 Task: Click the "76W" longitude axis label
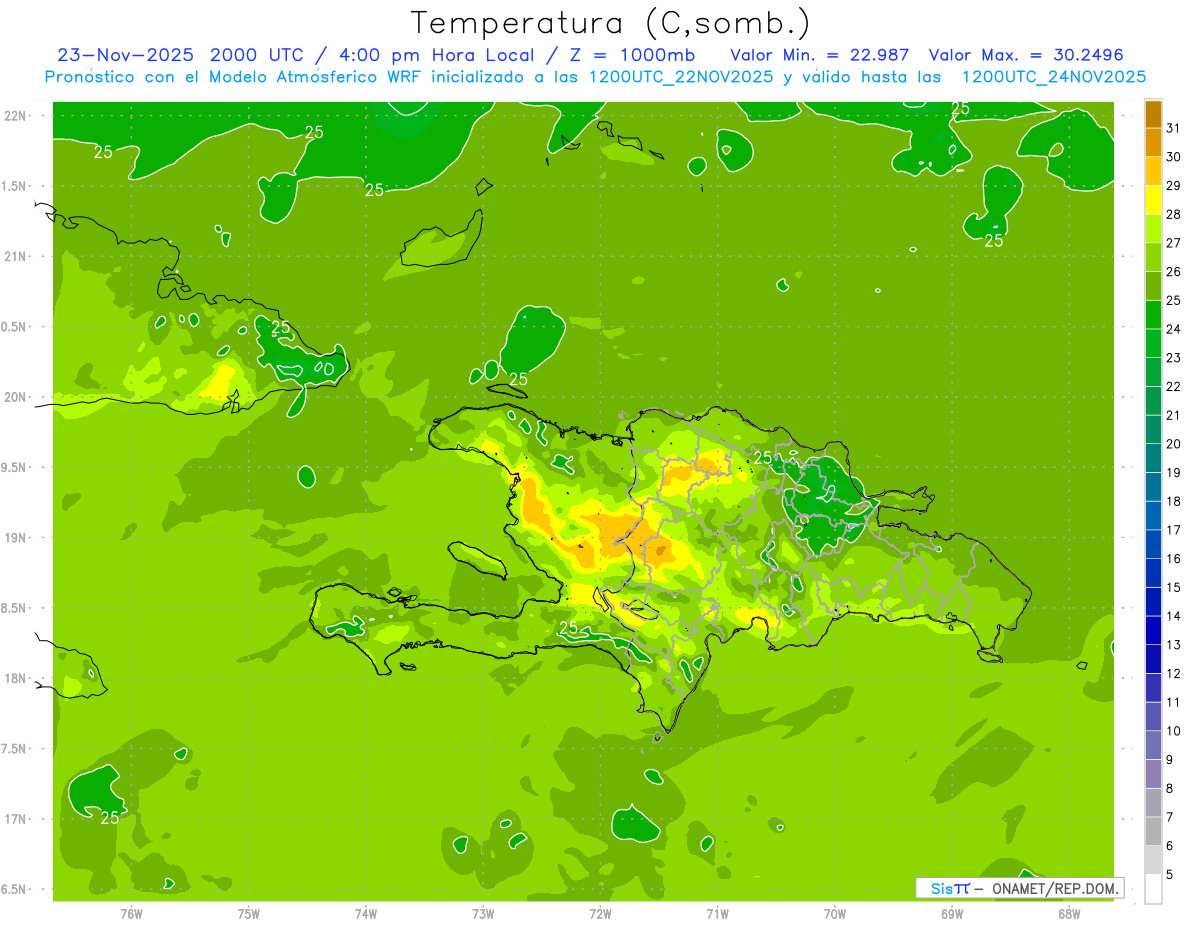131,914
